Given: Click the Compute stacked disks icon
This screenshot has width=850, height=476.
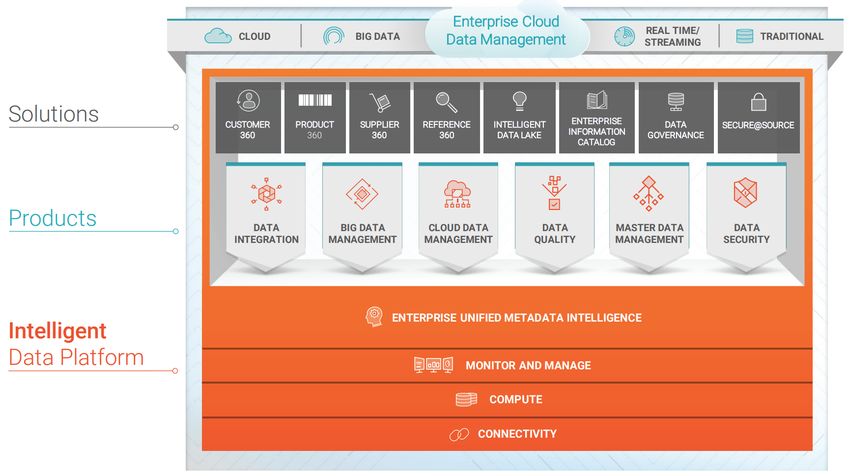Looking at the screenshot, I should [x=466, y=400].
